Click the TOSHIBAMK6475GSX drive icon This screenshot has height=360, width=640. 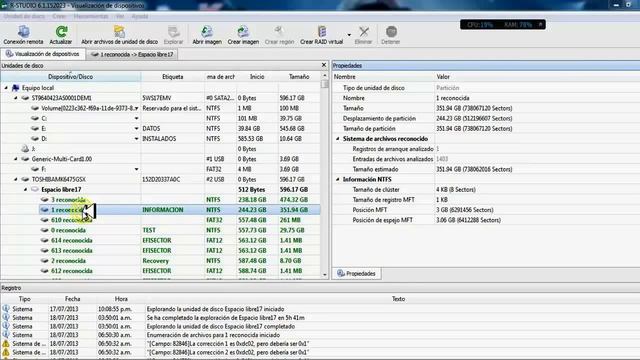(x=25, y=179)
